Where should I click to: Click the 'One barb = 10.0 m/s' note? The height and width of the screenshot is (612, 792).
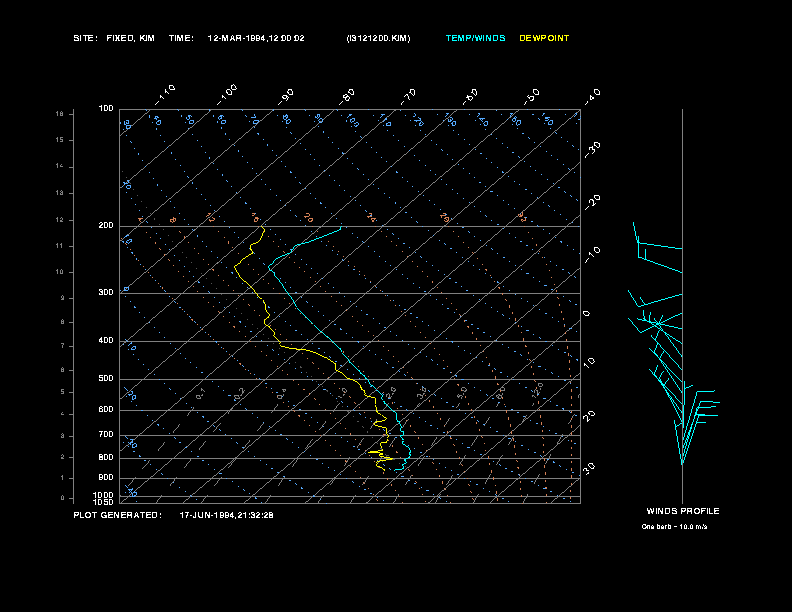[674, 527]
